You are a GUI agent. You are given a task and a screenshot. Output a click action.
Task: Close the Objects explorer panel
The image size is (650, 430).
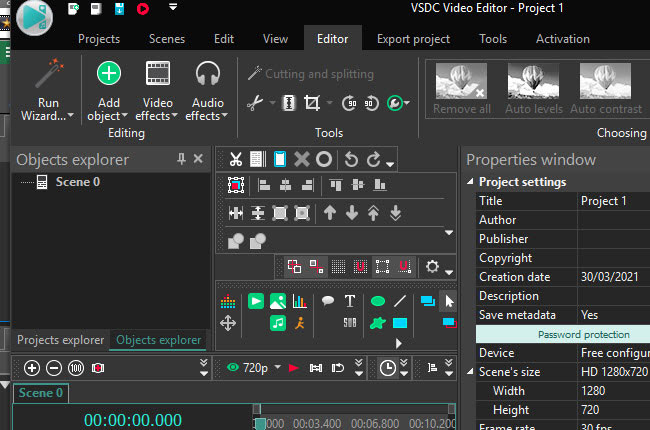(x=198, y=158)
